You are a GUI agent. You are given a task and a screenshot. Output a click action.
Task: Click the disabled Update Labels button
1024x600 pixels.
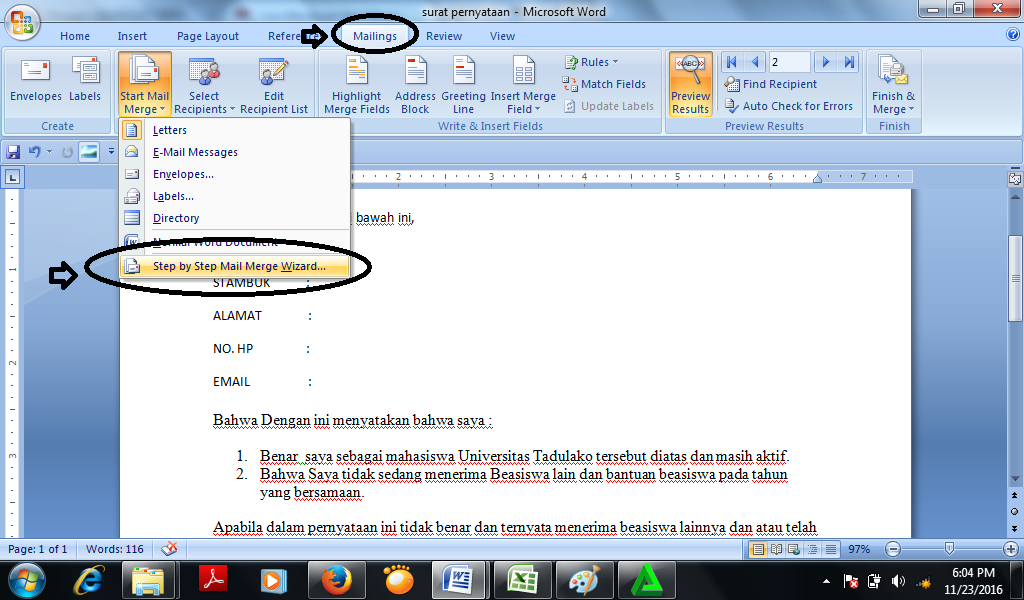click(x=609, y=106)
